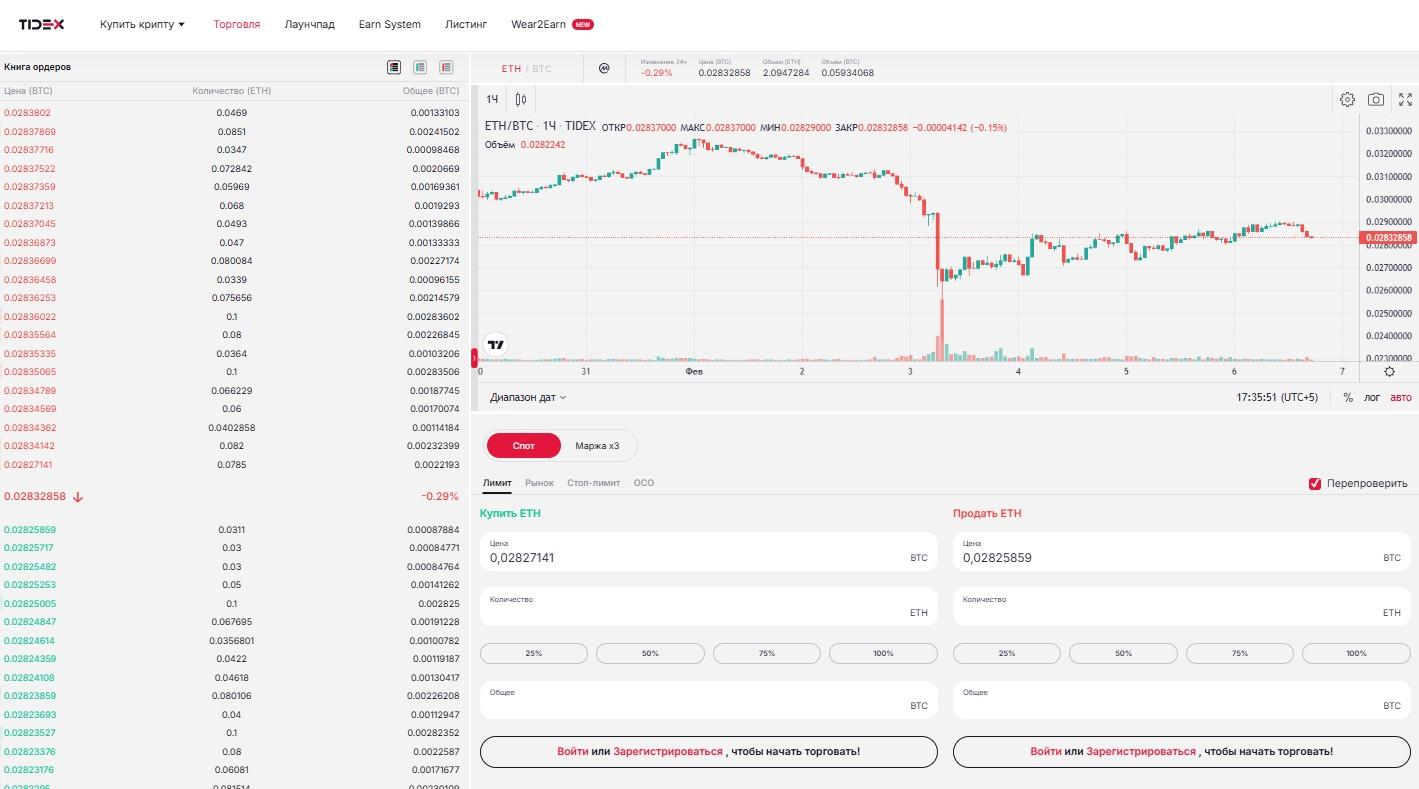The width and height of the screenshot is (1419, 789).
Task: Show combined buy and sell order book view
Action: pos(394,67)
